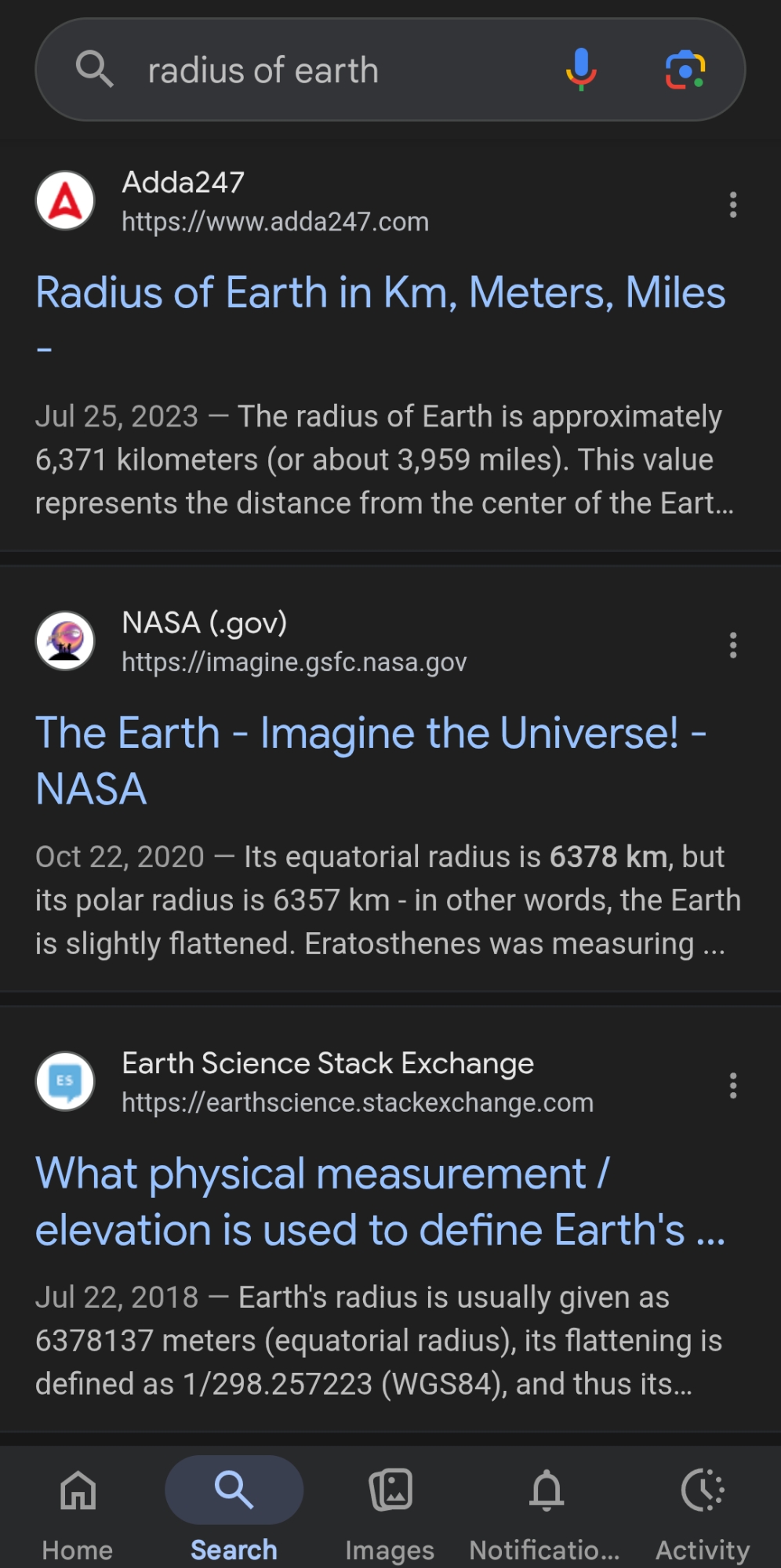Click the earthscience.stackexchange.com URL text
Viewport: 781px width, 1568px height.
coord(358,1103)
